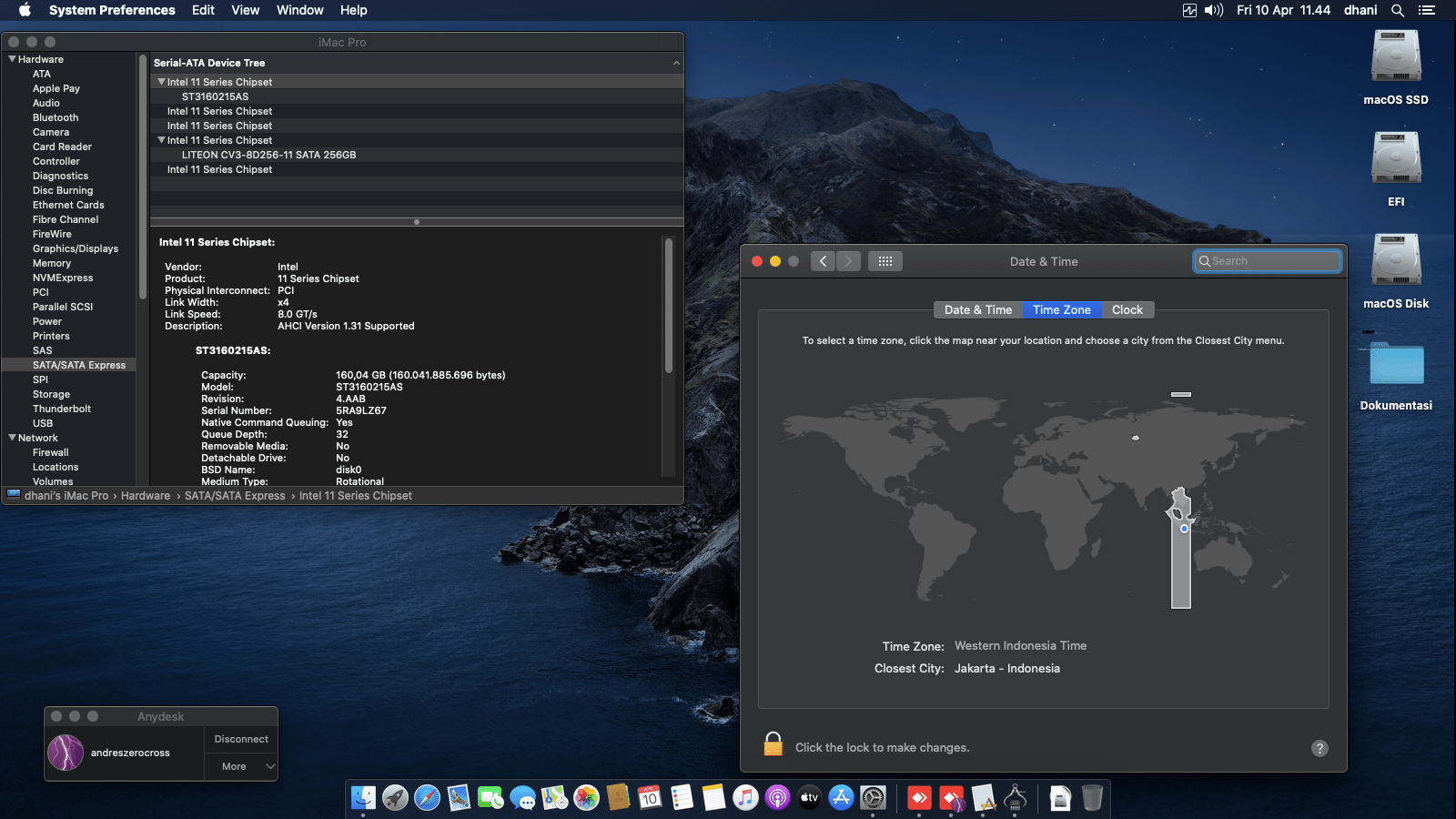Open the Trash in the dock
The width and height of the screenshot is (1456, 819).
pyautogui.click(x=1092, y=798)
